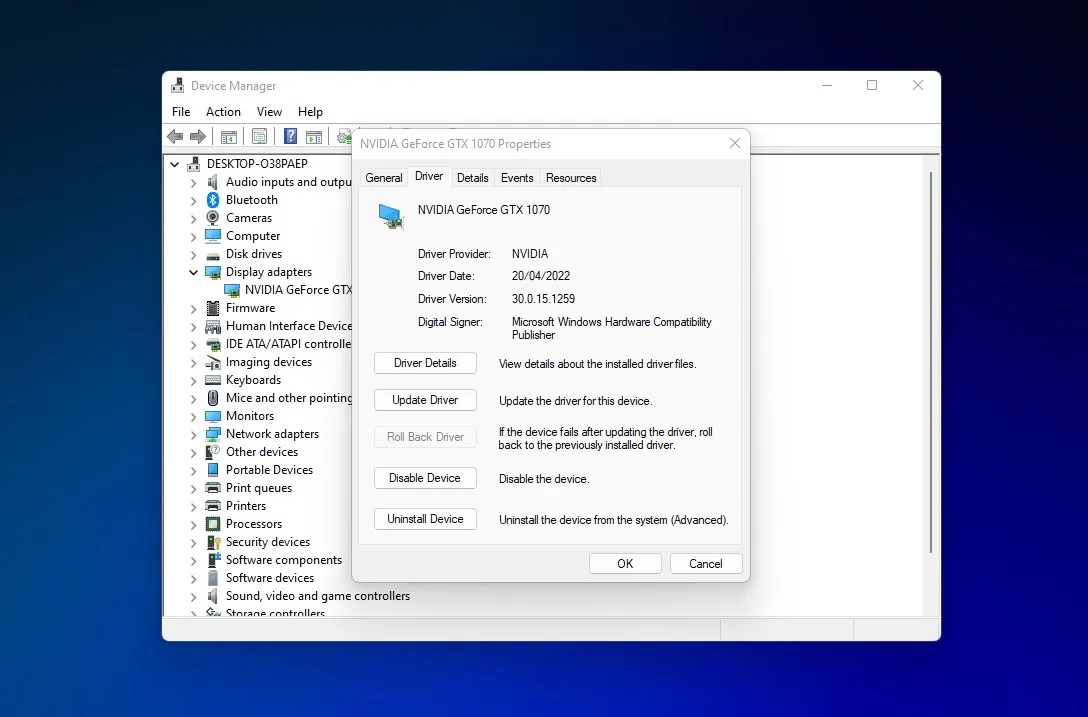Click the bottom horizontal scrollbar of Device Manager
The image size is (1088, 717).
440,630
